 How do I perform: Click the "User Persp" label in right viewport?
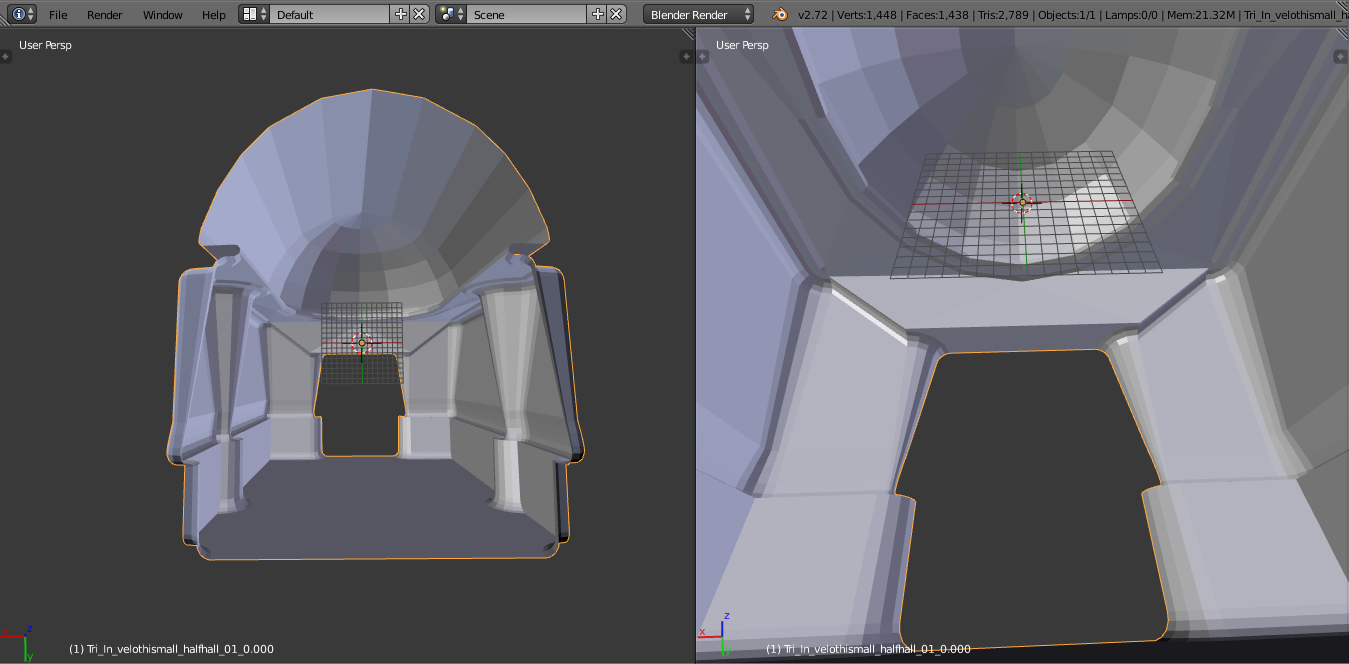point(743,45)
